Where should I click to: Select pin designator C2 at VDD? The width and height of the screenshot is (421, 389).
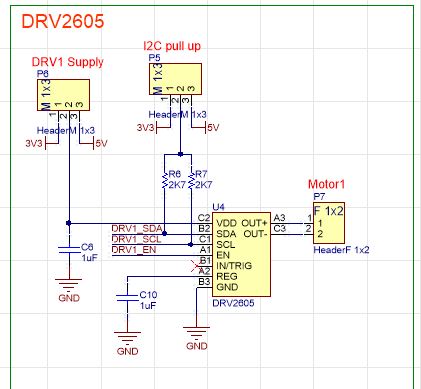point(204,218)
